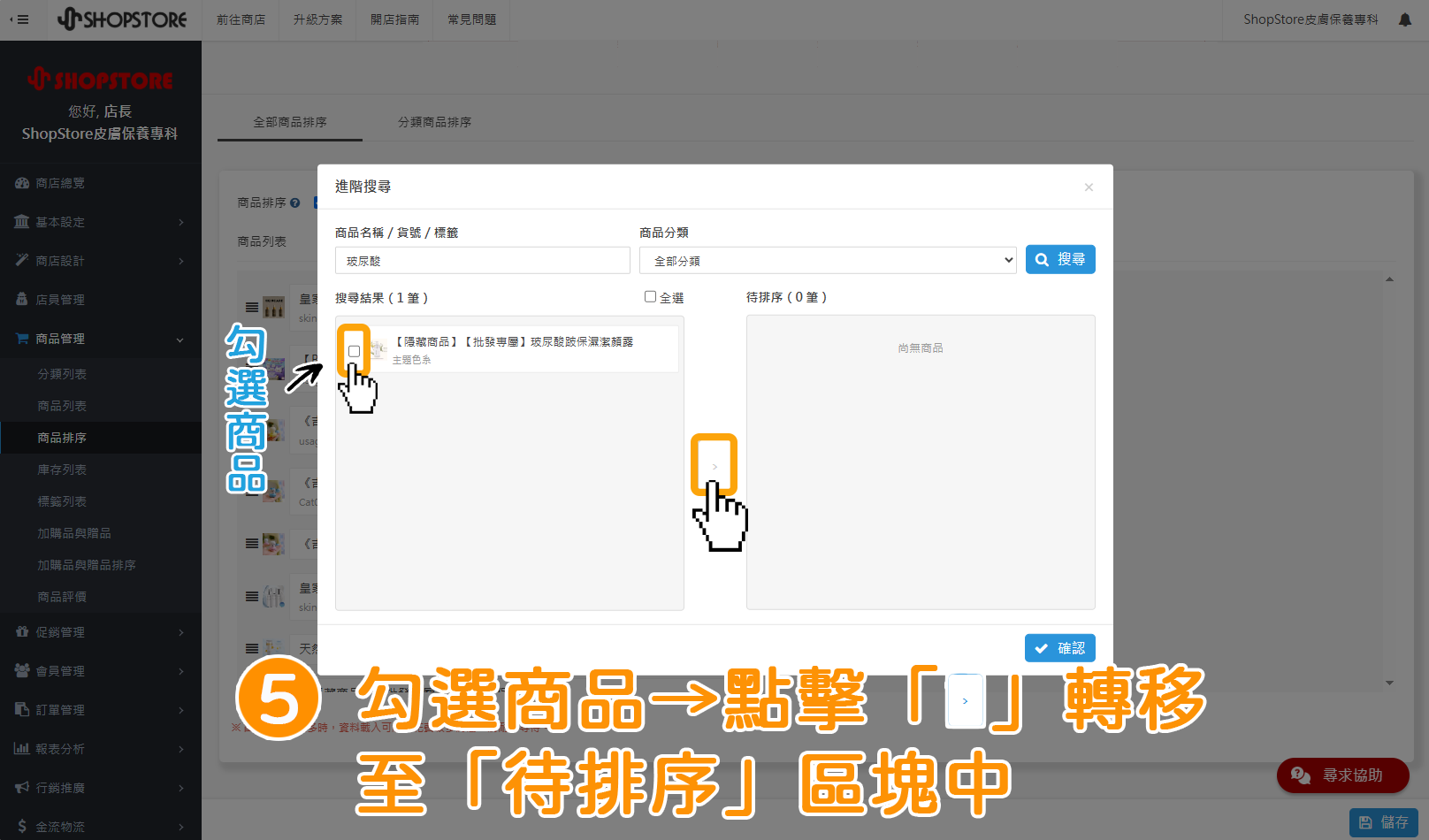Open notifications bell icon

coord(1405,19)
